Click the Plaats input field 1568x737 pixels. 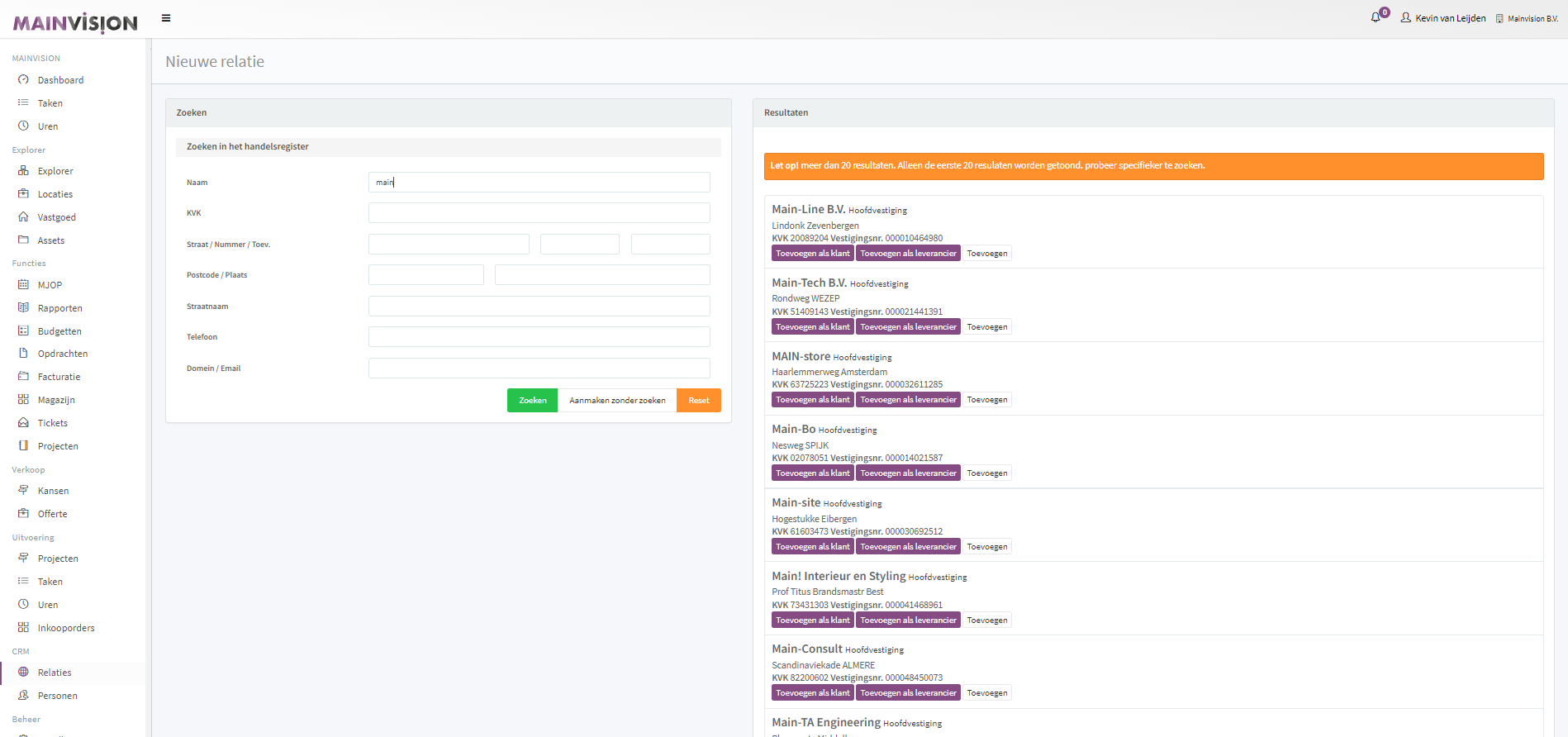coord(602,275)
